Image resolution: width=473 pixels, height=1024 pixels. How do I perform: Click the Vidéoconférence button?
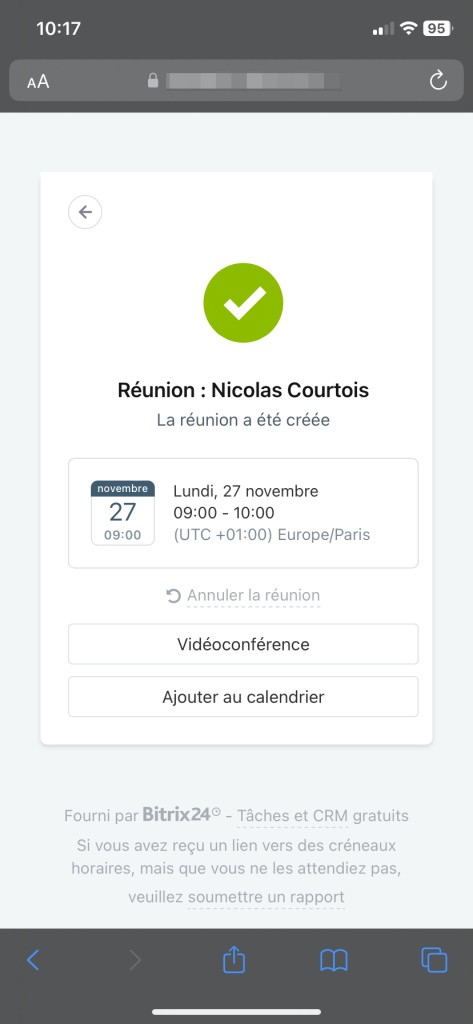[243, 645]
